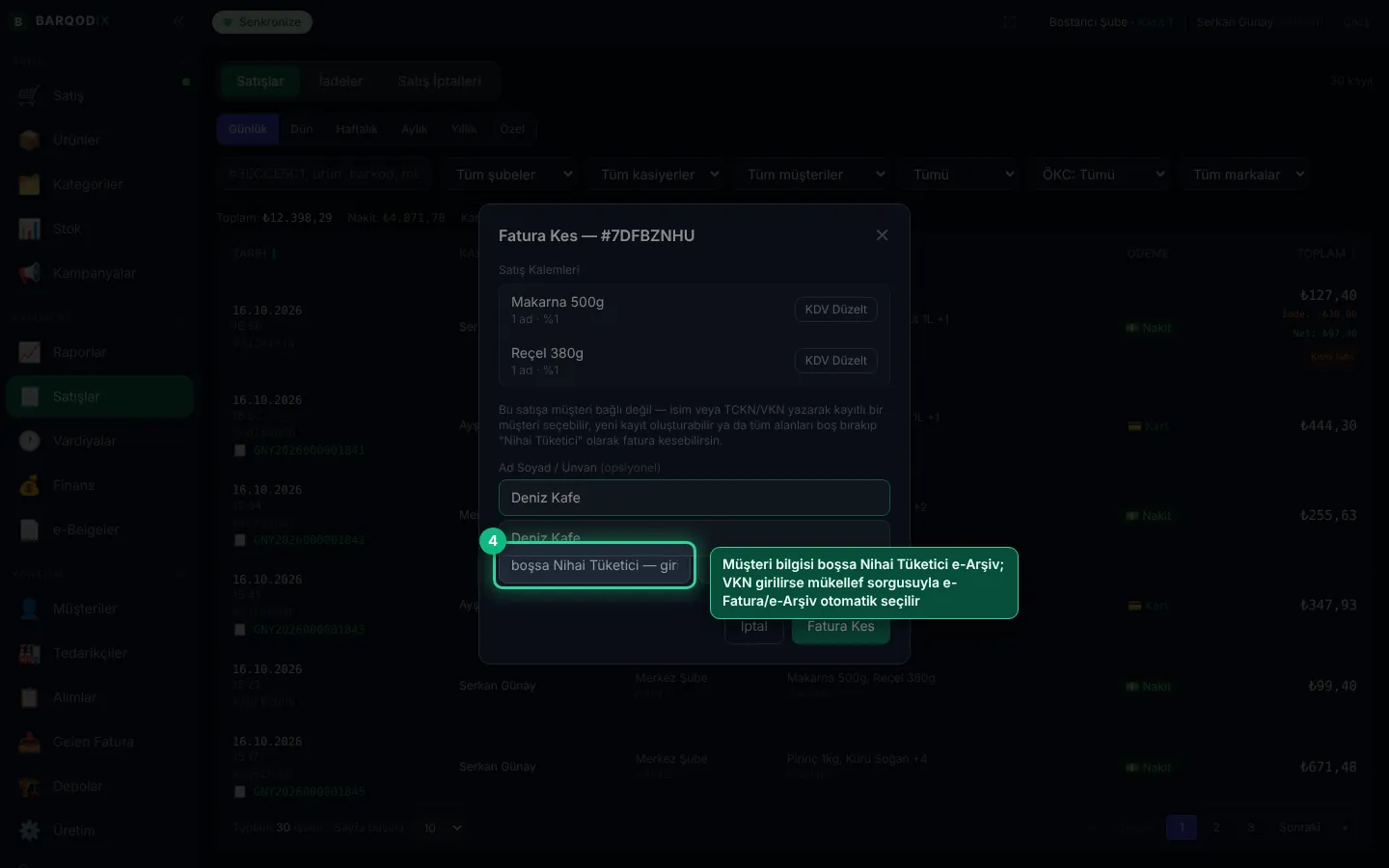The image size is (1389, 868).
Task: Open Kategoriler via the folder icon
Action: [29, 184]
